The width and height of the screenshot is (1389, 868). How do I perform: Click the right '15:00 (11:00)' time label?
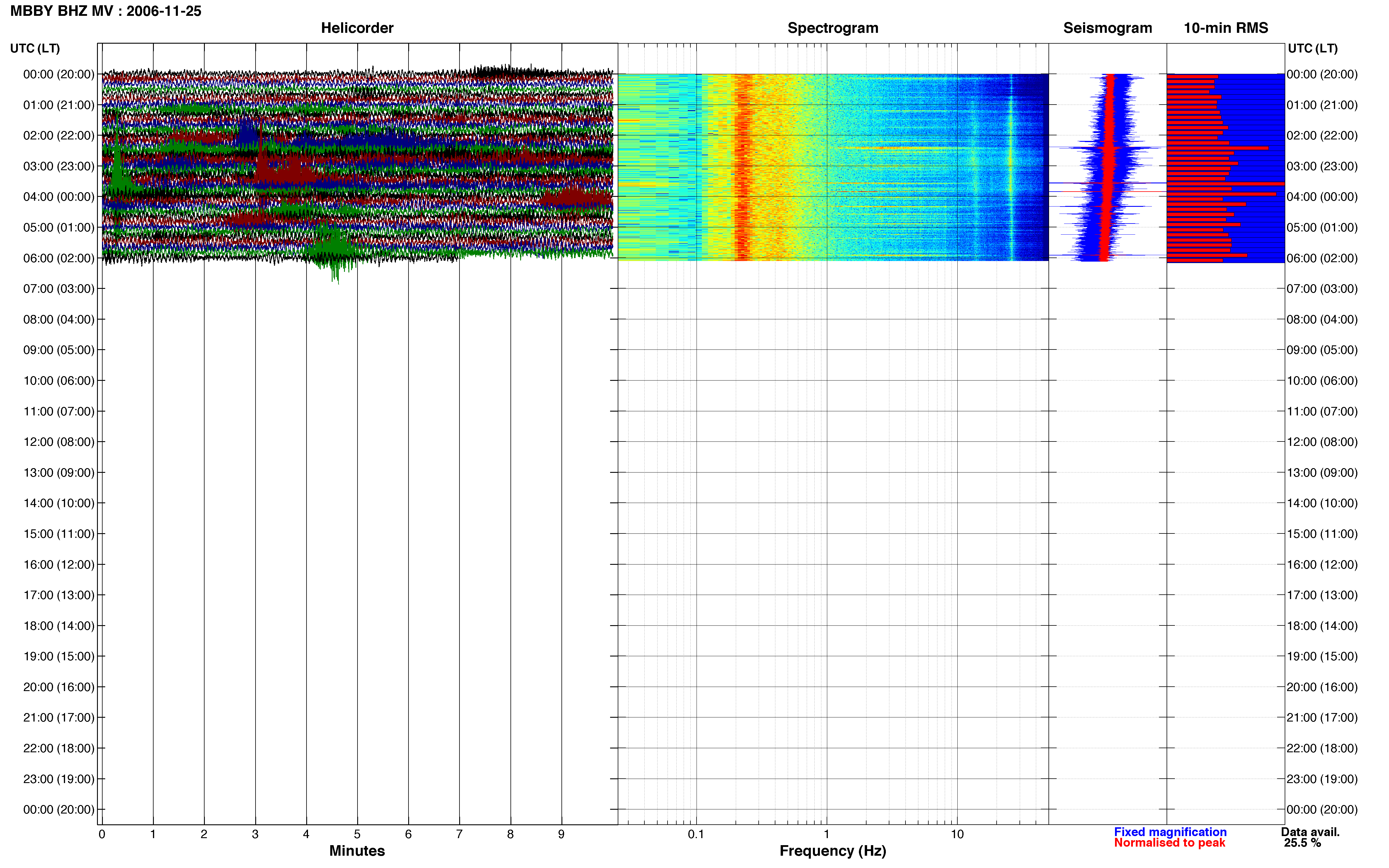[x=1322, y=534]
